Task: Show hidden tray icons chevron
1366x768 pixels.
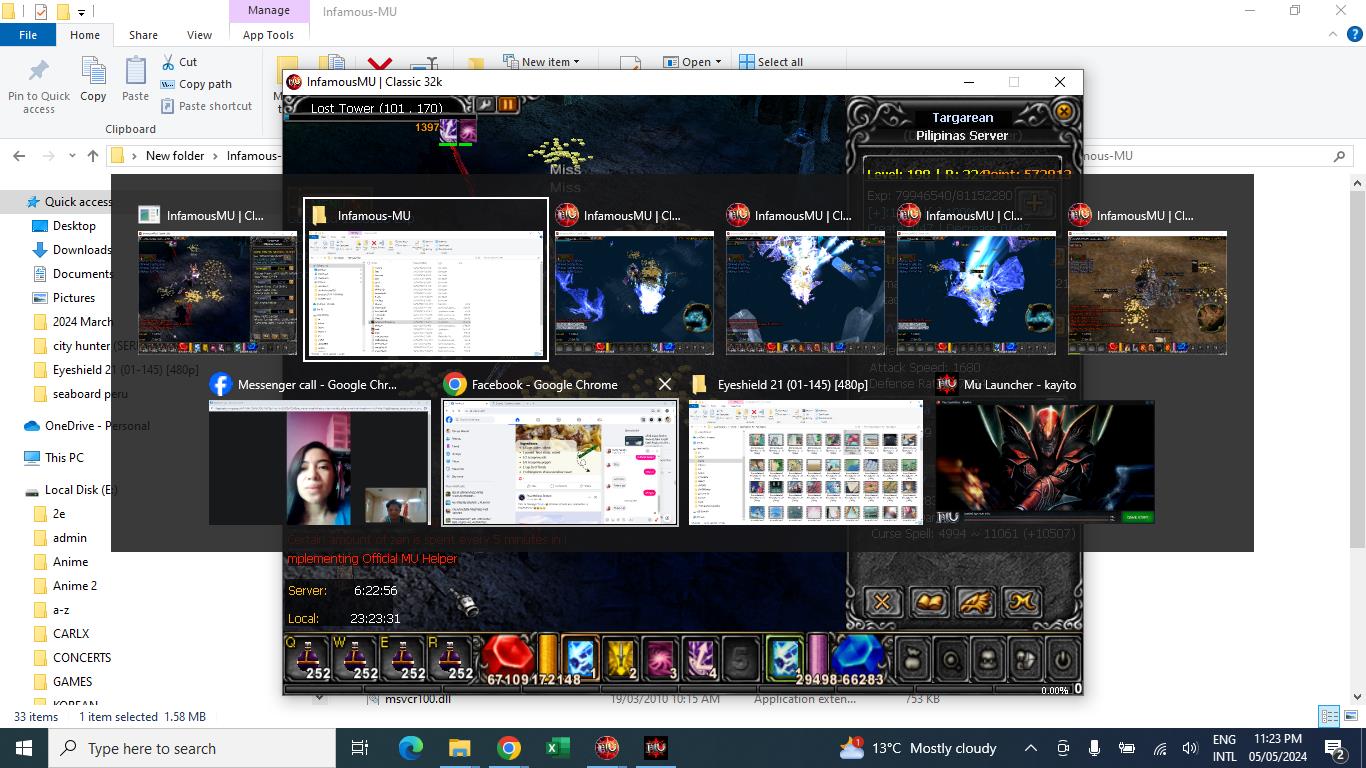Action: point(1030,748)
